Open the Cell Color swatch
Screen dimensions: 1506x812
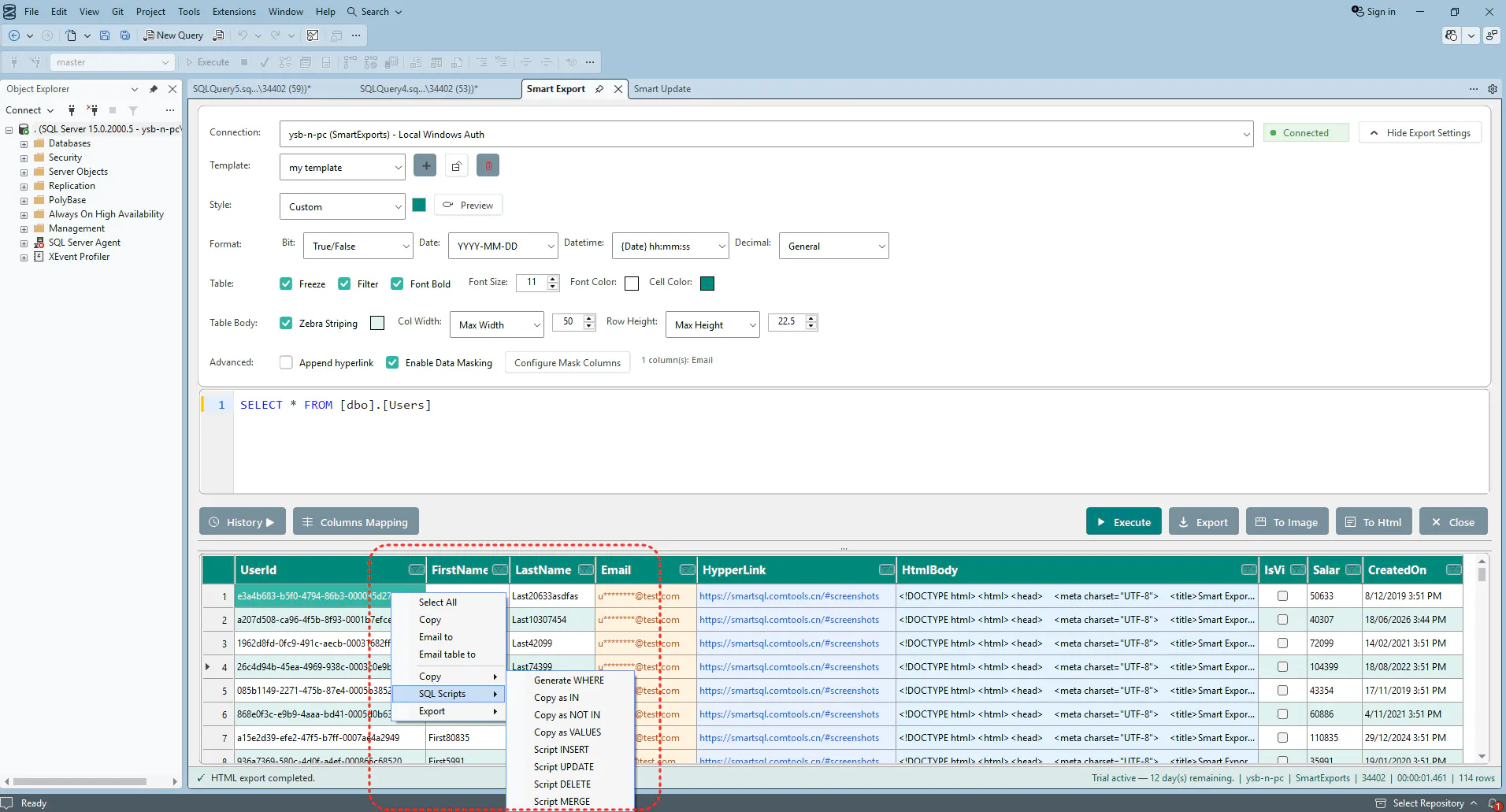pyautogui.click(x=707, y=284)
